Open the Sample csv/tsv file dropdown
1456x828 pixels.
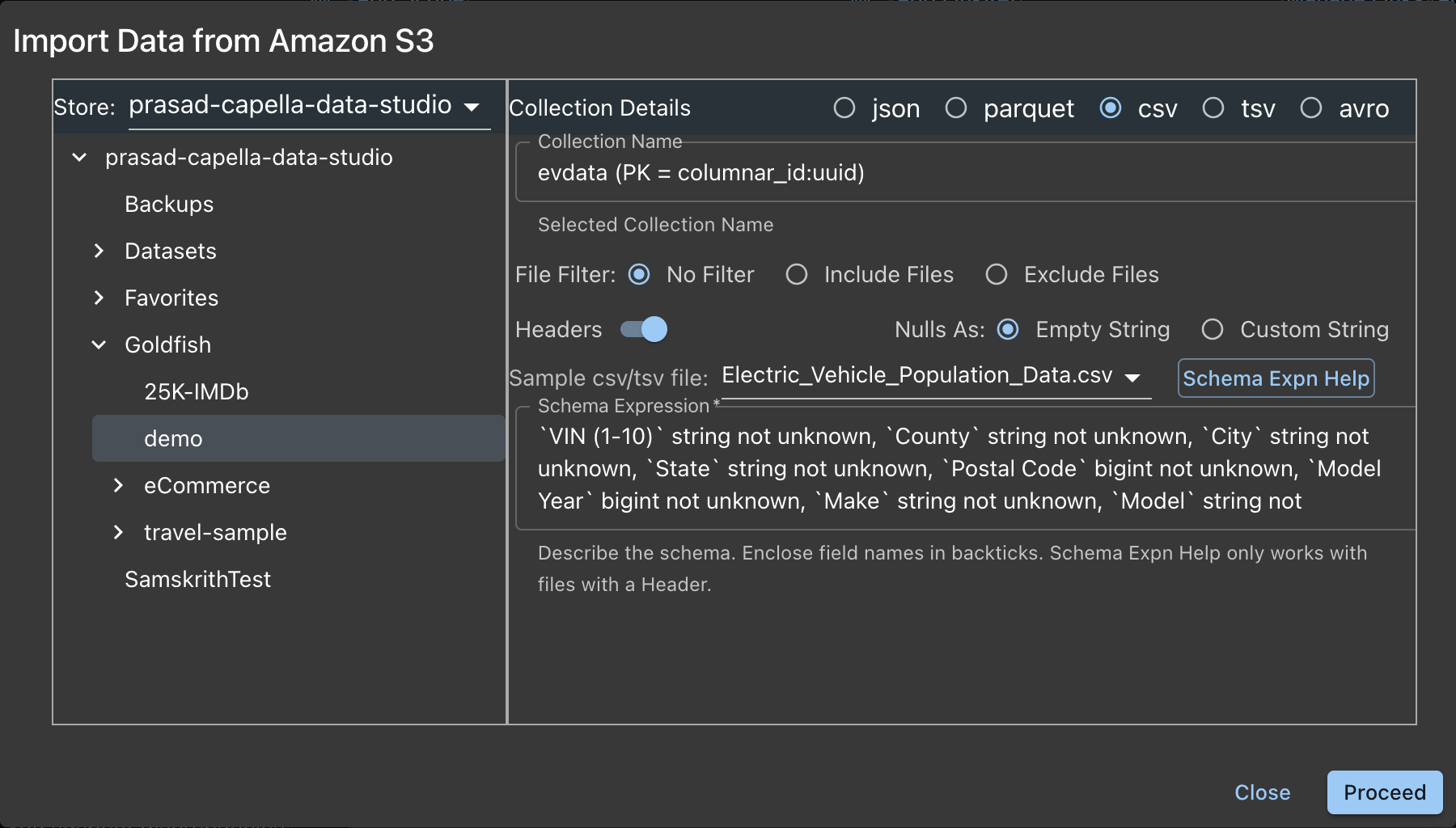(936, 377)
